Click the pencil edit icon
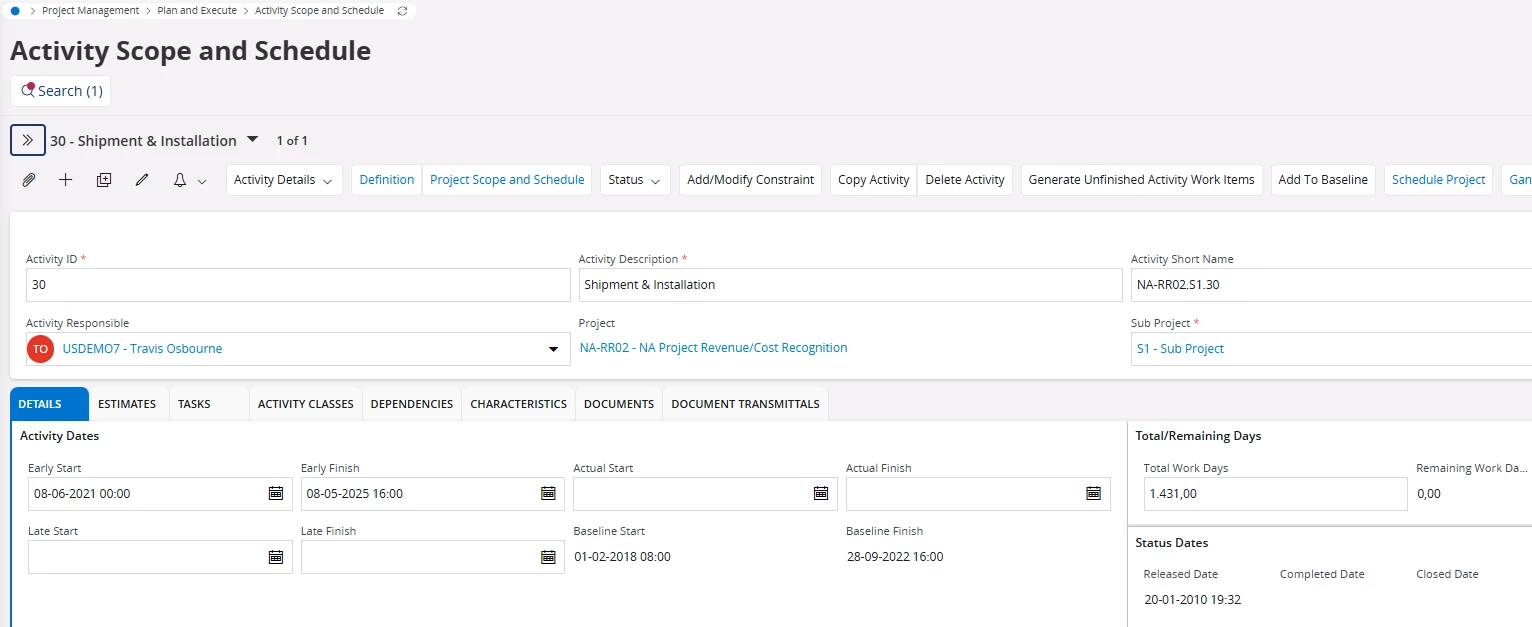1532x627 pixels. click(x=142, y=180)
